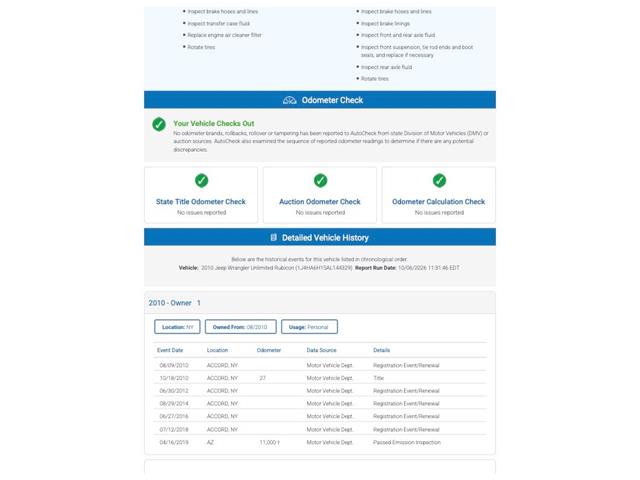Click the Report Run Date text
640x480 pixels.
pyautogui.click(x=407, y=268)
